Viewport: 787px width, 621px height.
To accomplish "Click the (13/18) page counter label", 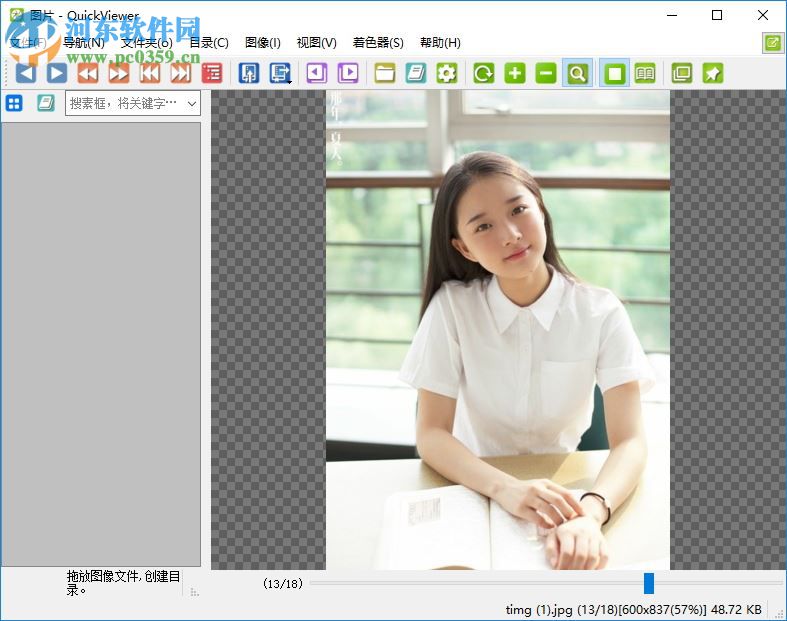I will (x=283, y=583).
